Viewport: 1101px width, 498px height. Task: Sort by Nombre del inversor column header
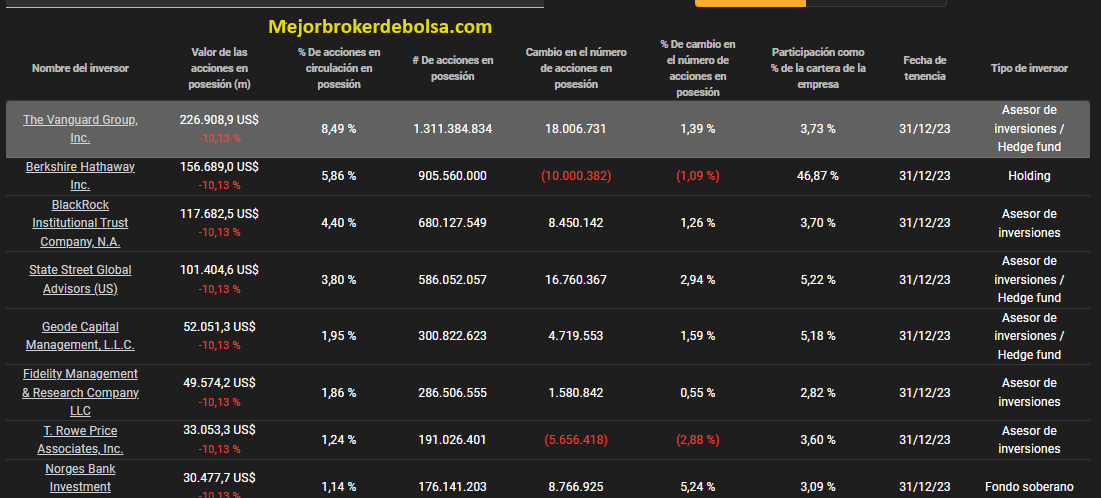point(80,68)
